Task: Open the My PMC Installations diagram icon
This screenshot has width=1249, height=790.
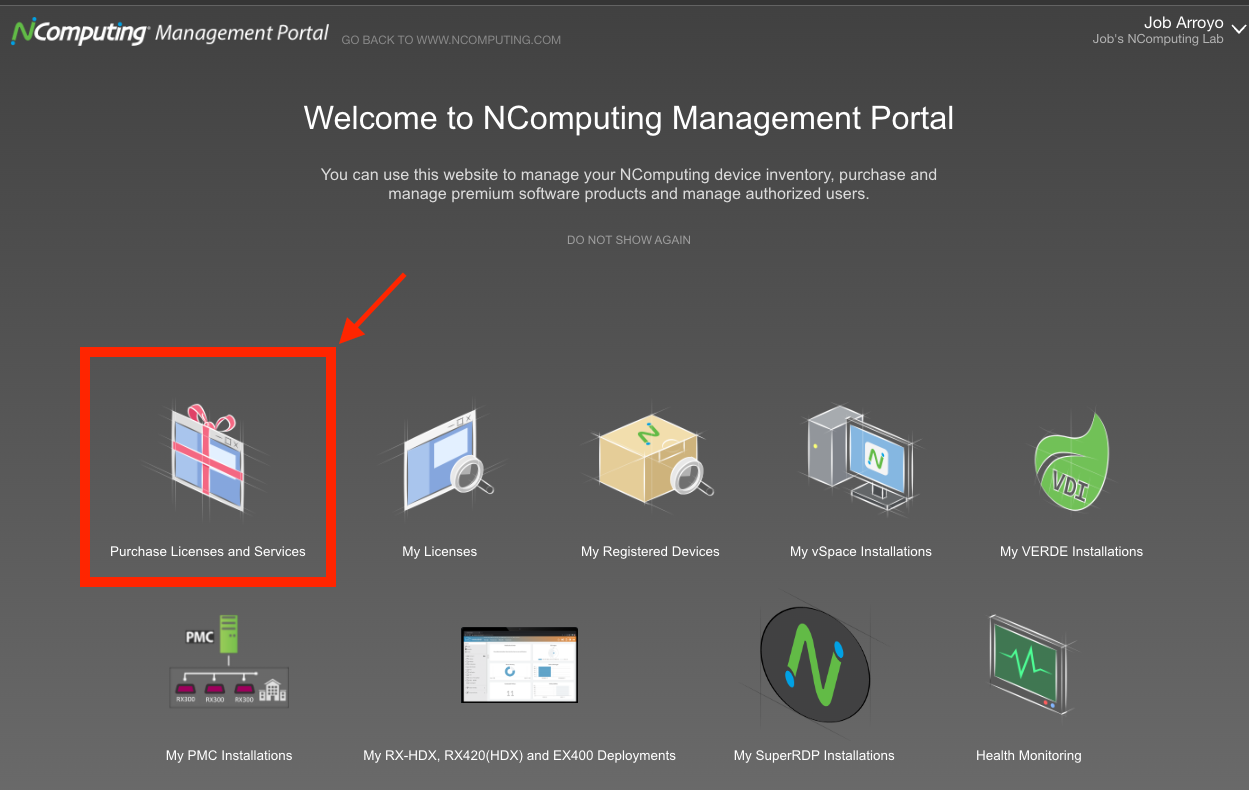Action: click(229, 661)
